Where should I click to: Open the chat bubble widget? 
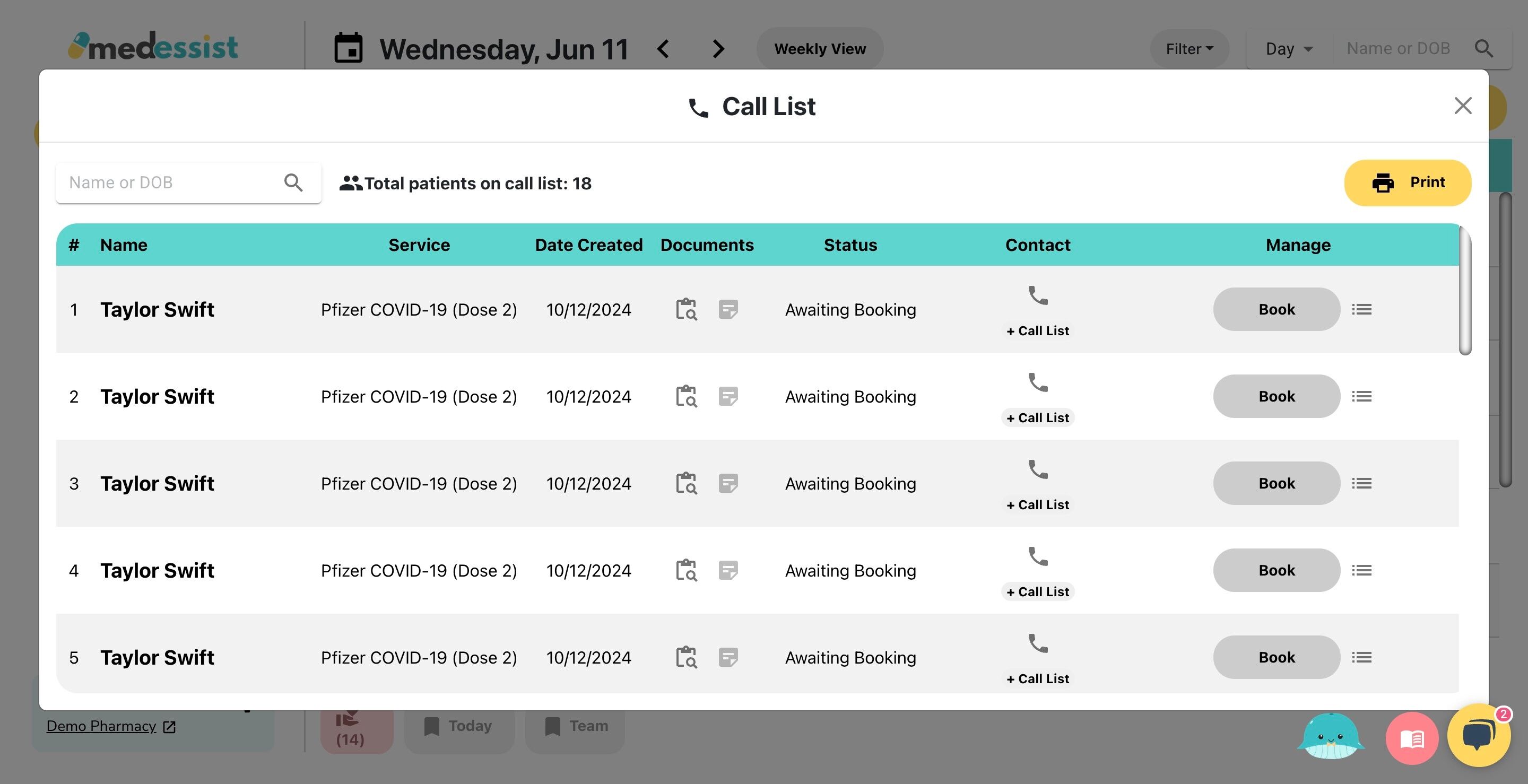1478,735
